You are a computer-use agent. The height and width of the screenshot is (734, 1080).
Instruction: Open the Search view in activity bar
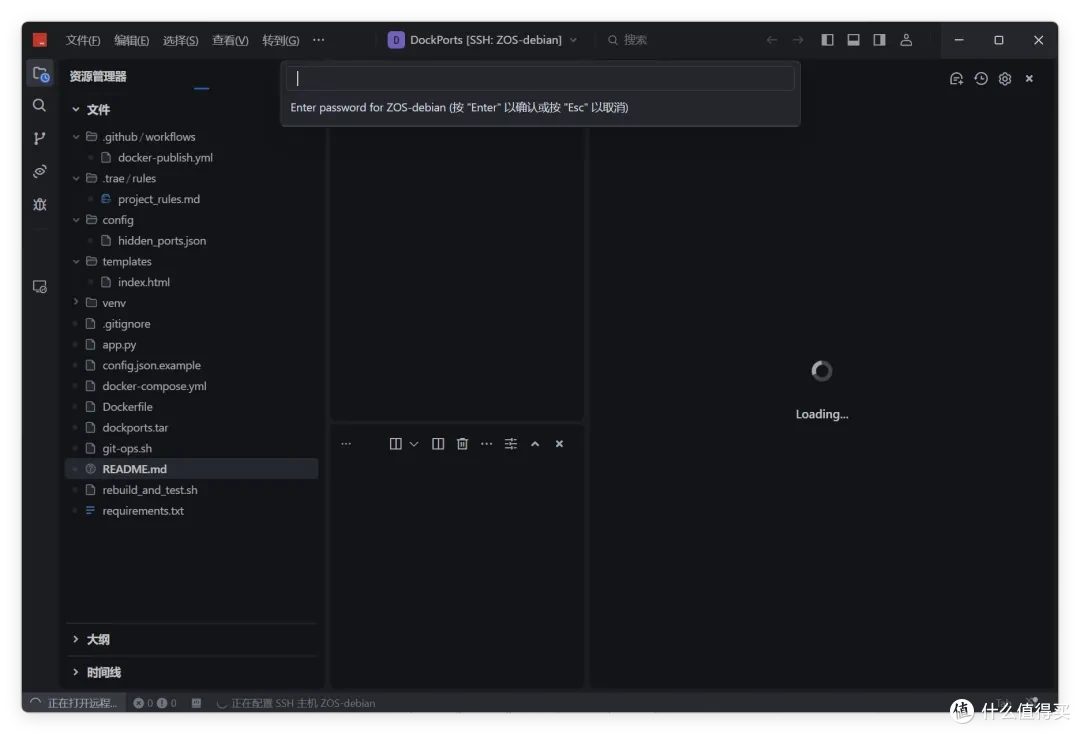coord(39,105)
